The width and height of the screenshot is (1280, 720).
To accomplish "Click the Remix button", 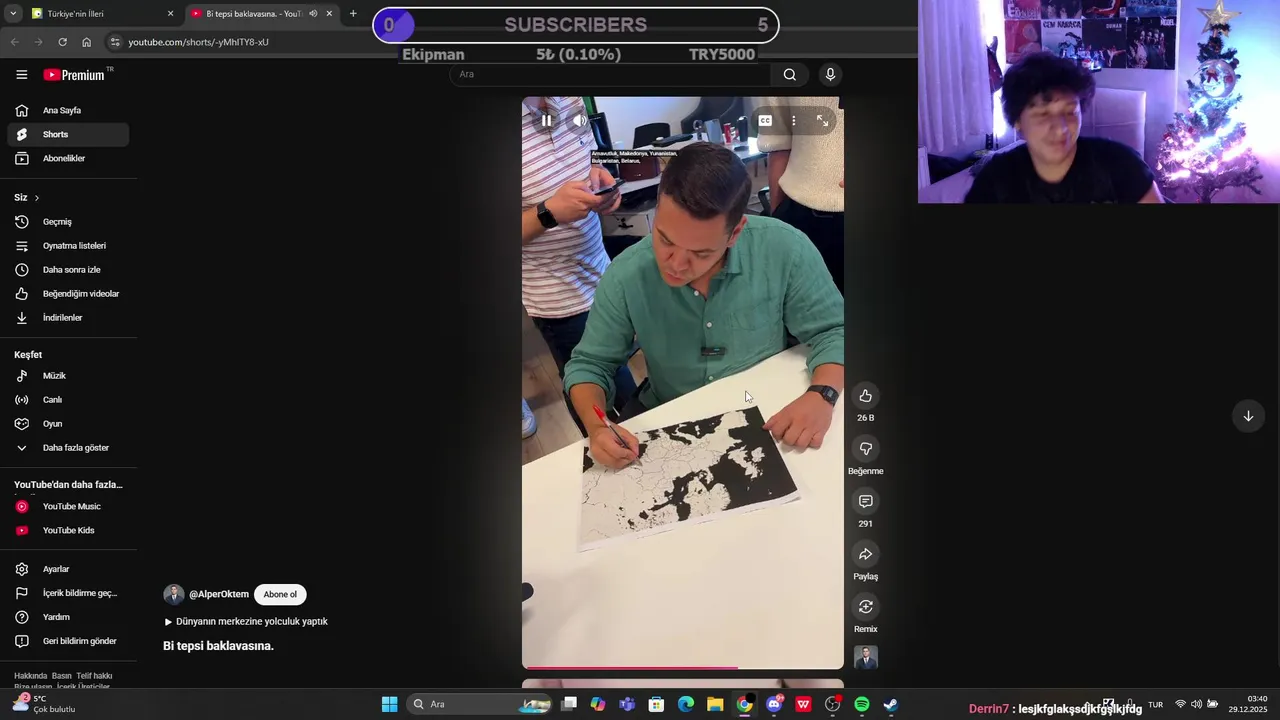I will pos(866,607).
